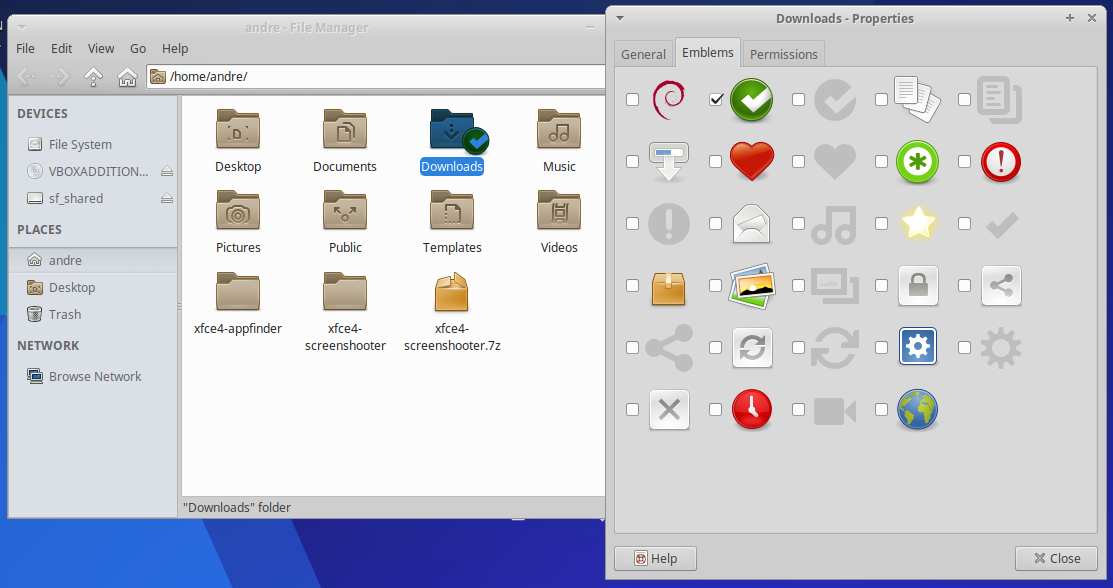Choose the red clock emblem icon
Viewport: 1113px width, 588px height.
point(752,409)
